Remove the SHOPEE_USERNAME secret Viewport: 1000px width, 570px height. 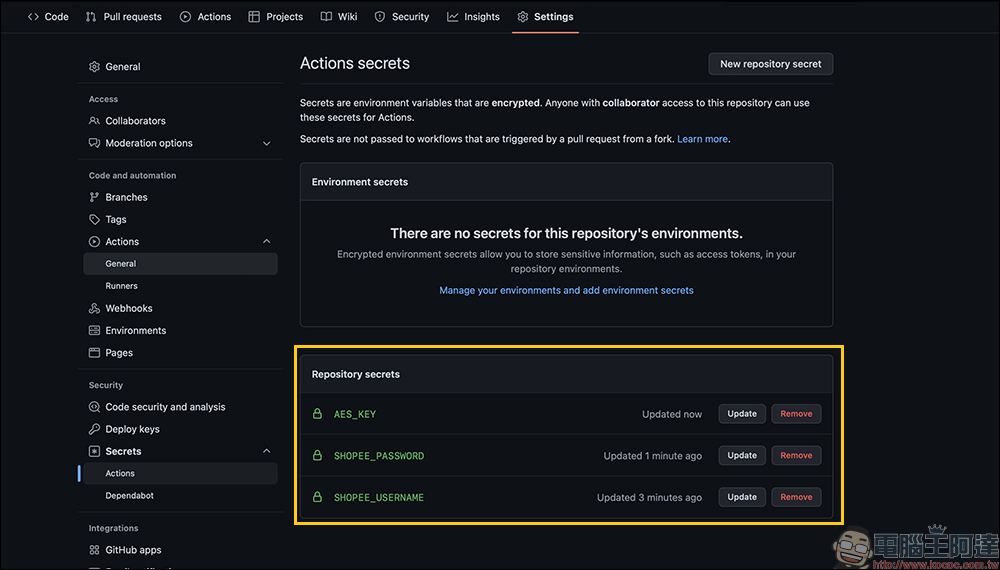pos(796,498)
